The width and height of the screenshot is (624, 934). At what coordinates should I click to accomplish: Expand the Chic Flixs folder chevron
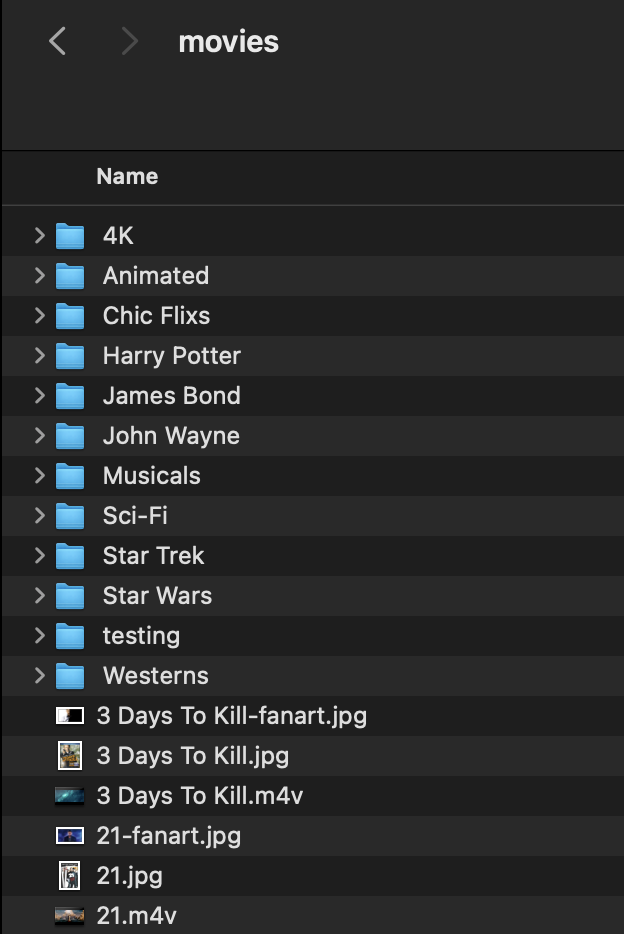click(39, 315)
